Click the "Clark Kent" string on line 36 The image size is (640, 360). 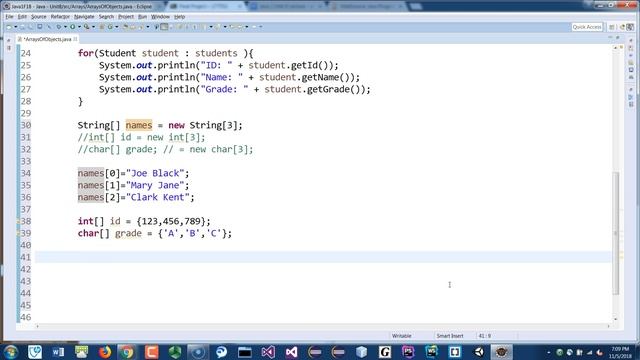(x=158, y=198)
